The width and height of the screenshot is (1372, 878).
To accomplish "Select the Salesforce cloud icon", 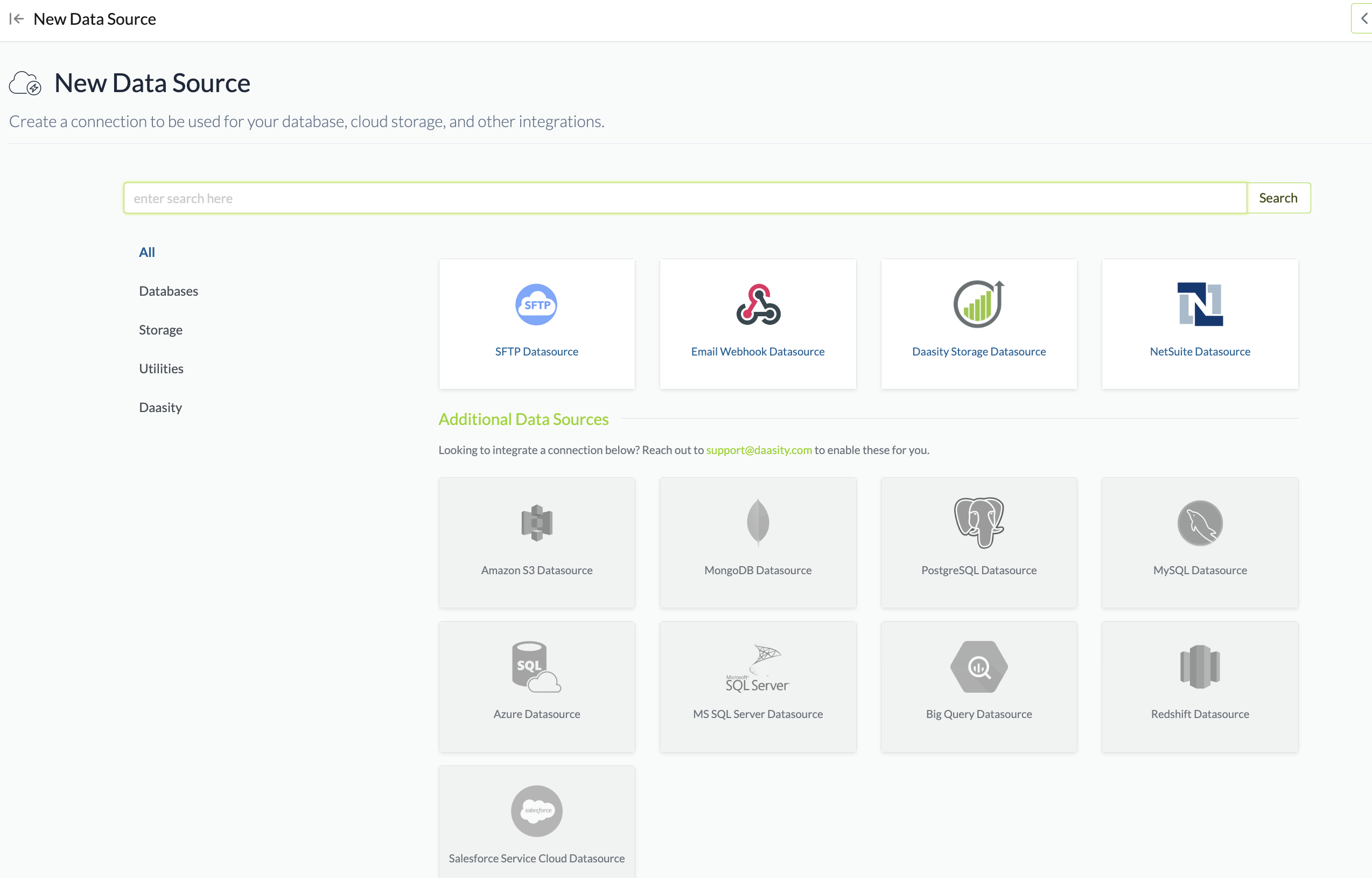I will 536,811.
